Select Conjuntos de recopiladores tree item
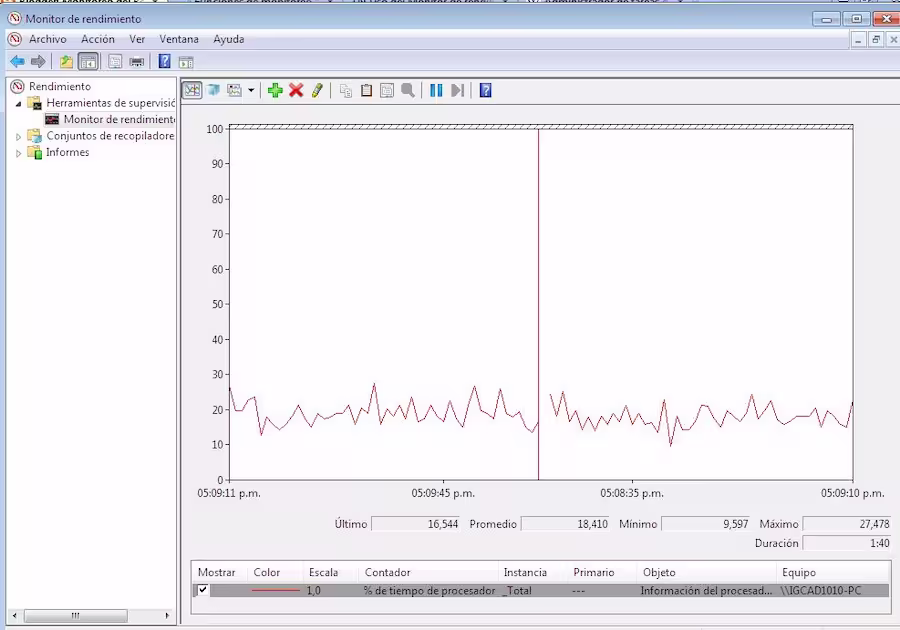Image resolution: width=900 pixels, height=630 pixels. click(x=110, y=136)
